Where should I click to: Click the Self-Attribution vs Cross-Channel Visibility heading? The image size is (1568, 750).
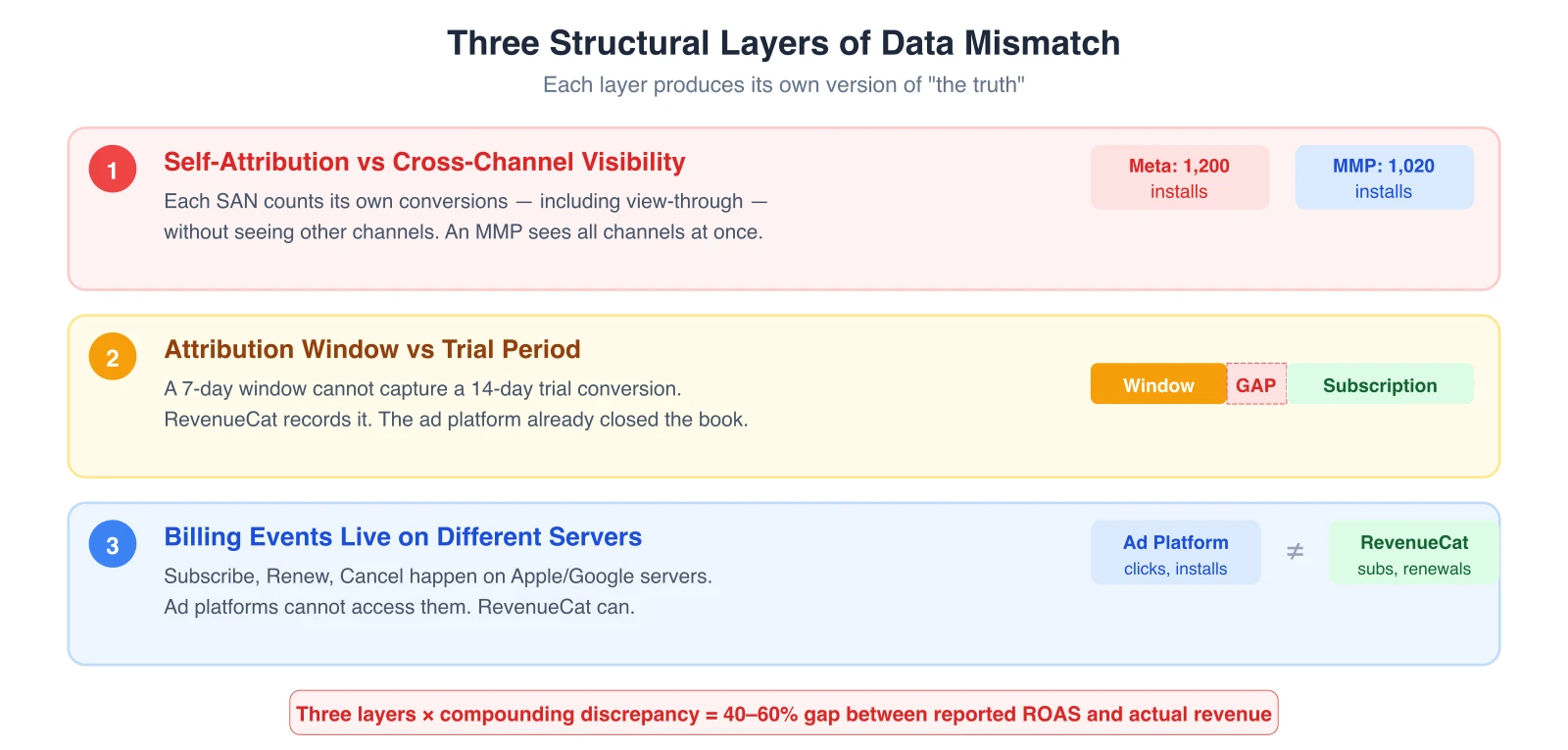coord(424,162)
